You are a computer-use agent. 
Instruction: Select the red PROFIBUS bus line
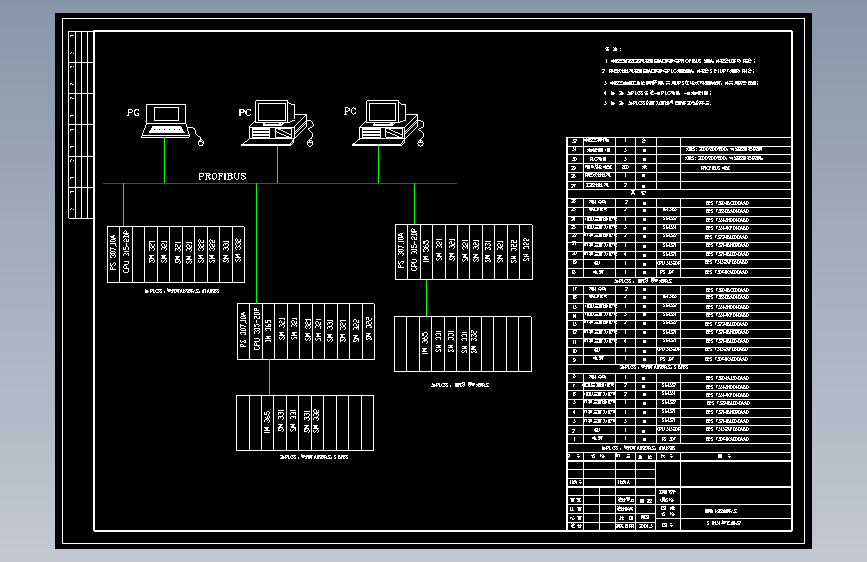coord(280,183)
